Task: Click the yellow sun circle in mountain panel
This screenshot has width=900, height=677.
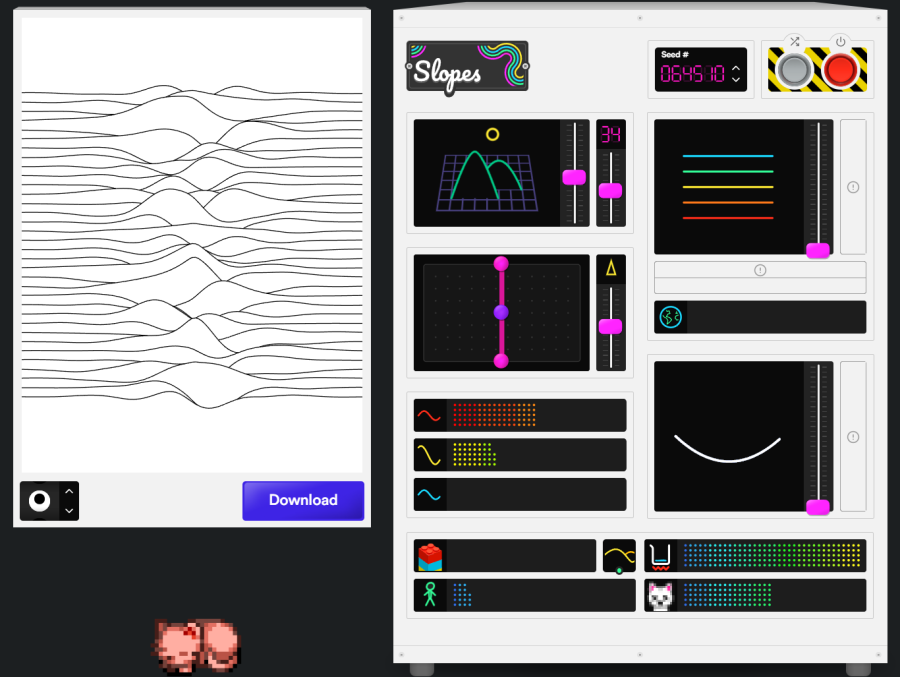Action: click(x=492, y=134)
